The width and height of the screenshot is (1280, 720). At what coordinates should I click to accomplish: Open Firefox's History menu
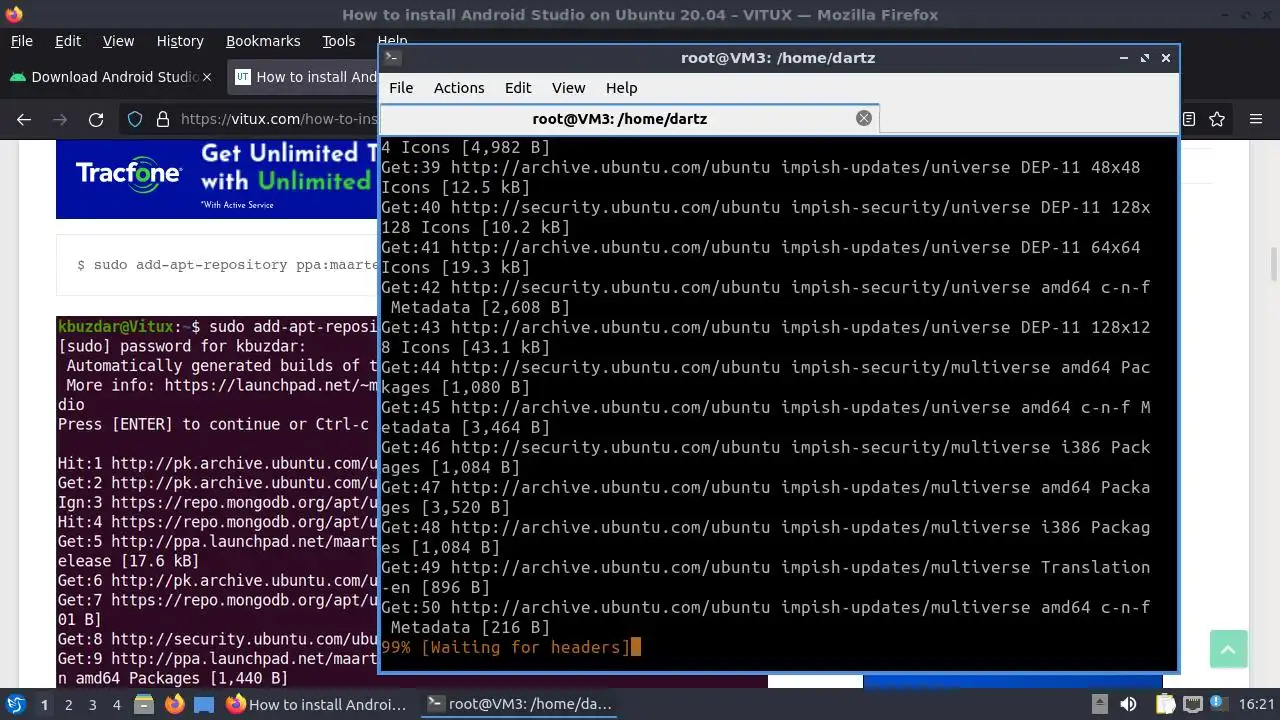coord(180,41)
